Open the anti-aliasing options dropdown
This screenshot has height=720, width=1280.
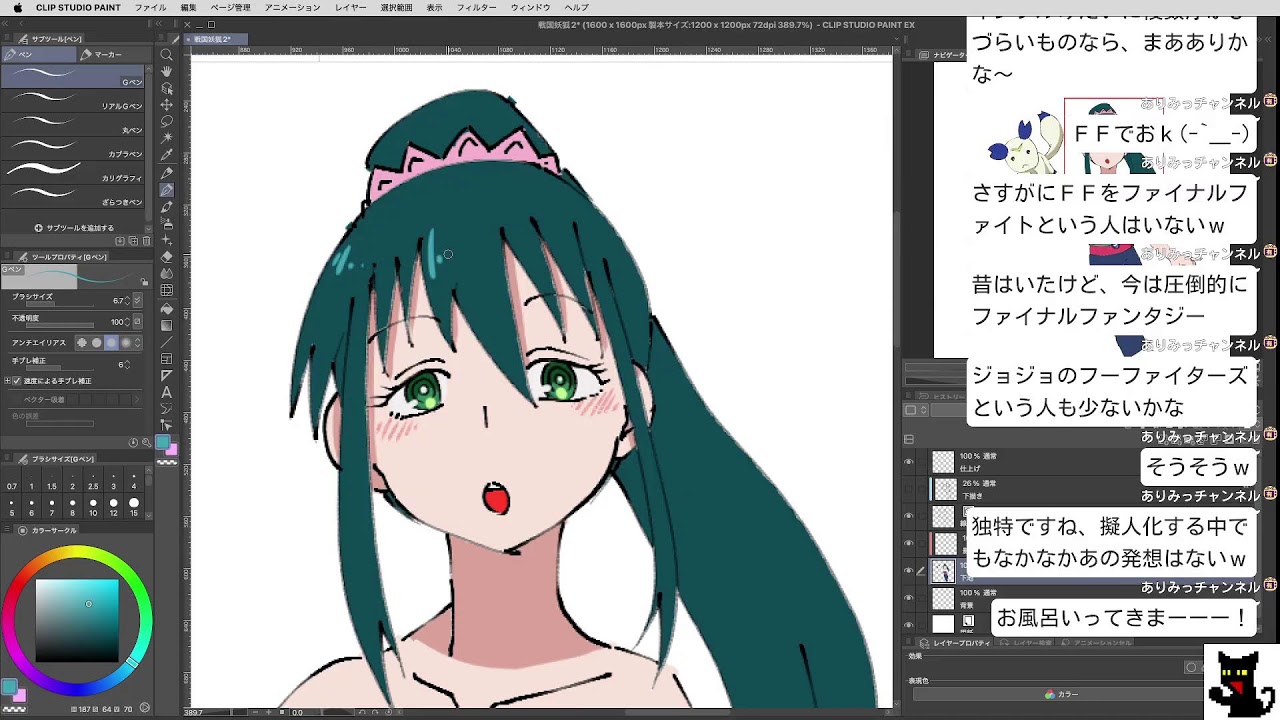138,342
